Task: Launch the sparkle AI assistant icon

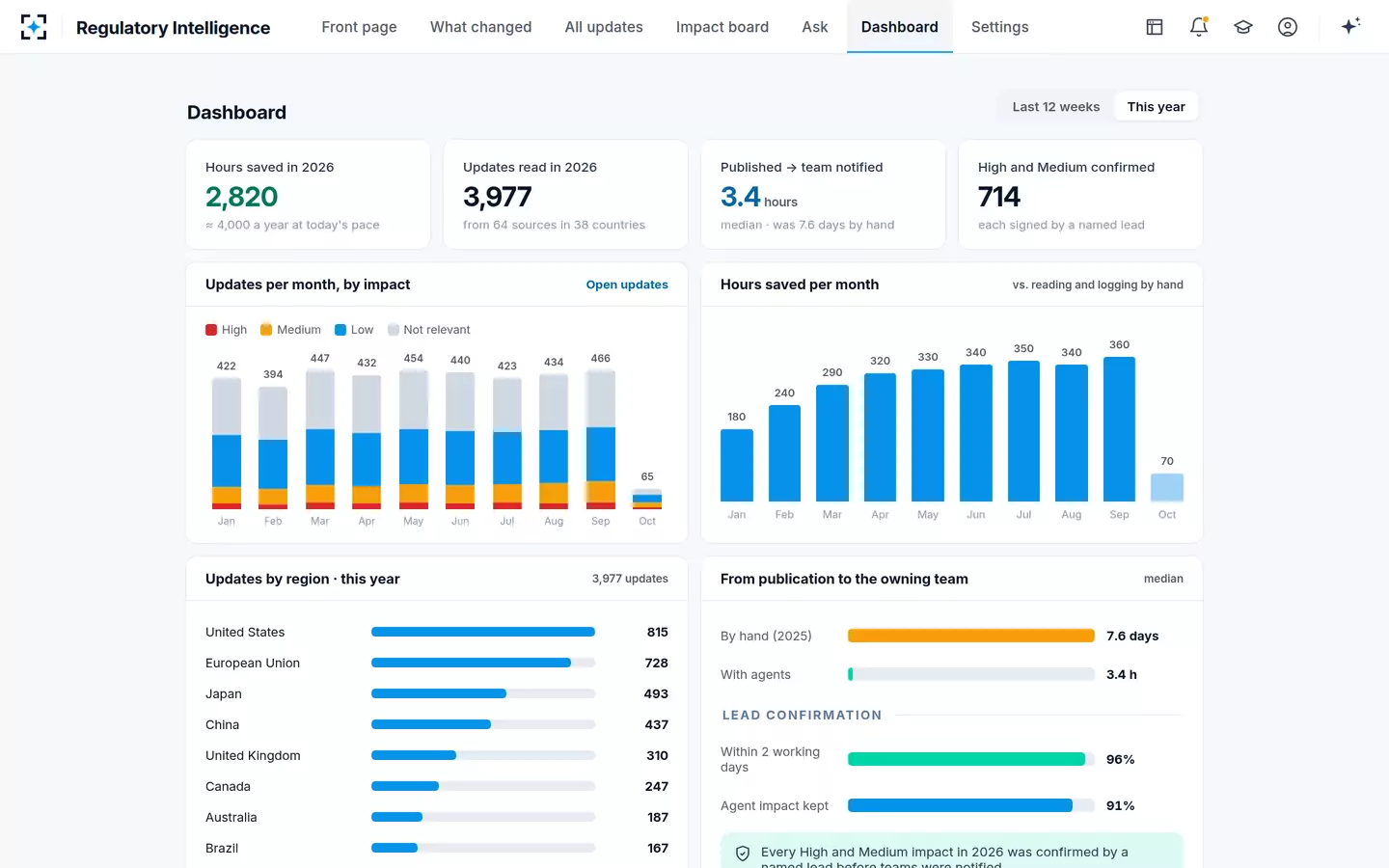Action: pos(1350,26)
